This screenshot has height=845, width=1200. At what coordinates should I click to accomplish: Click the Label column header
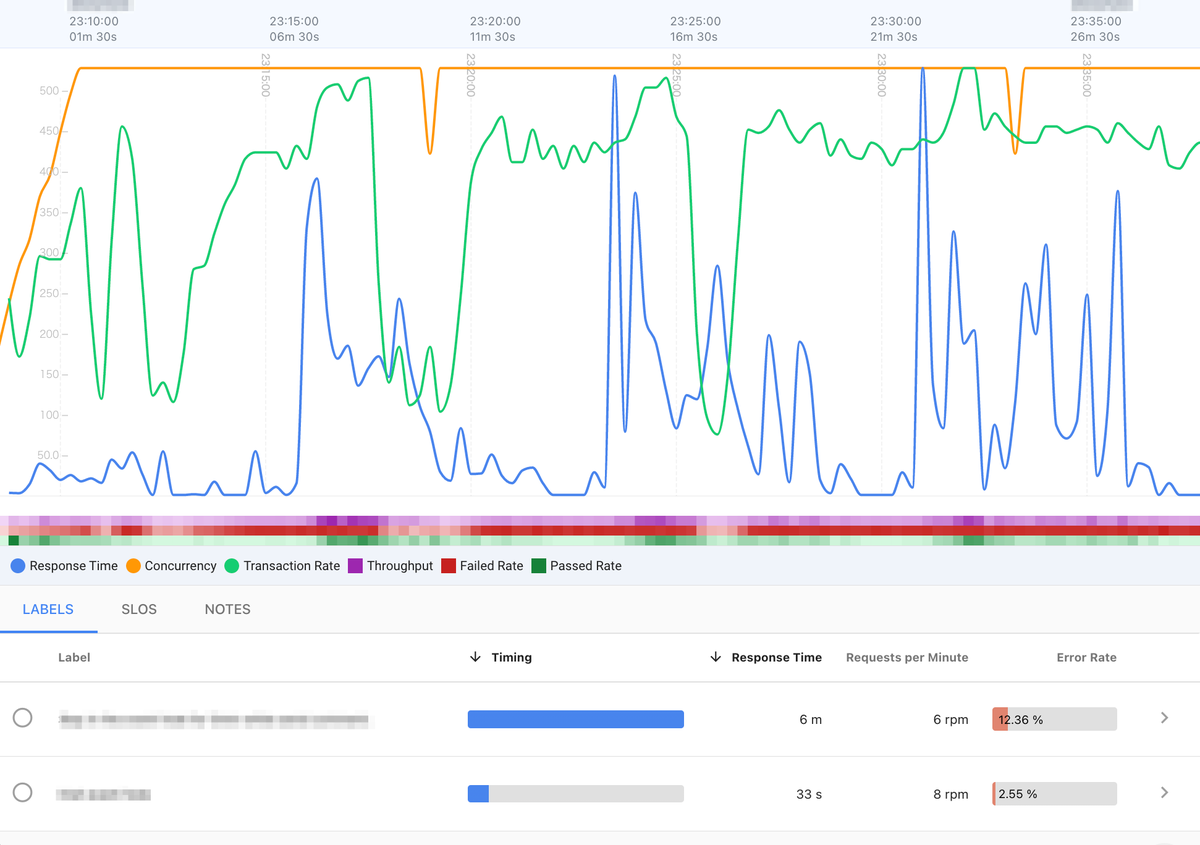(74, 657)
